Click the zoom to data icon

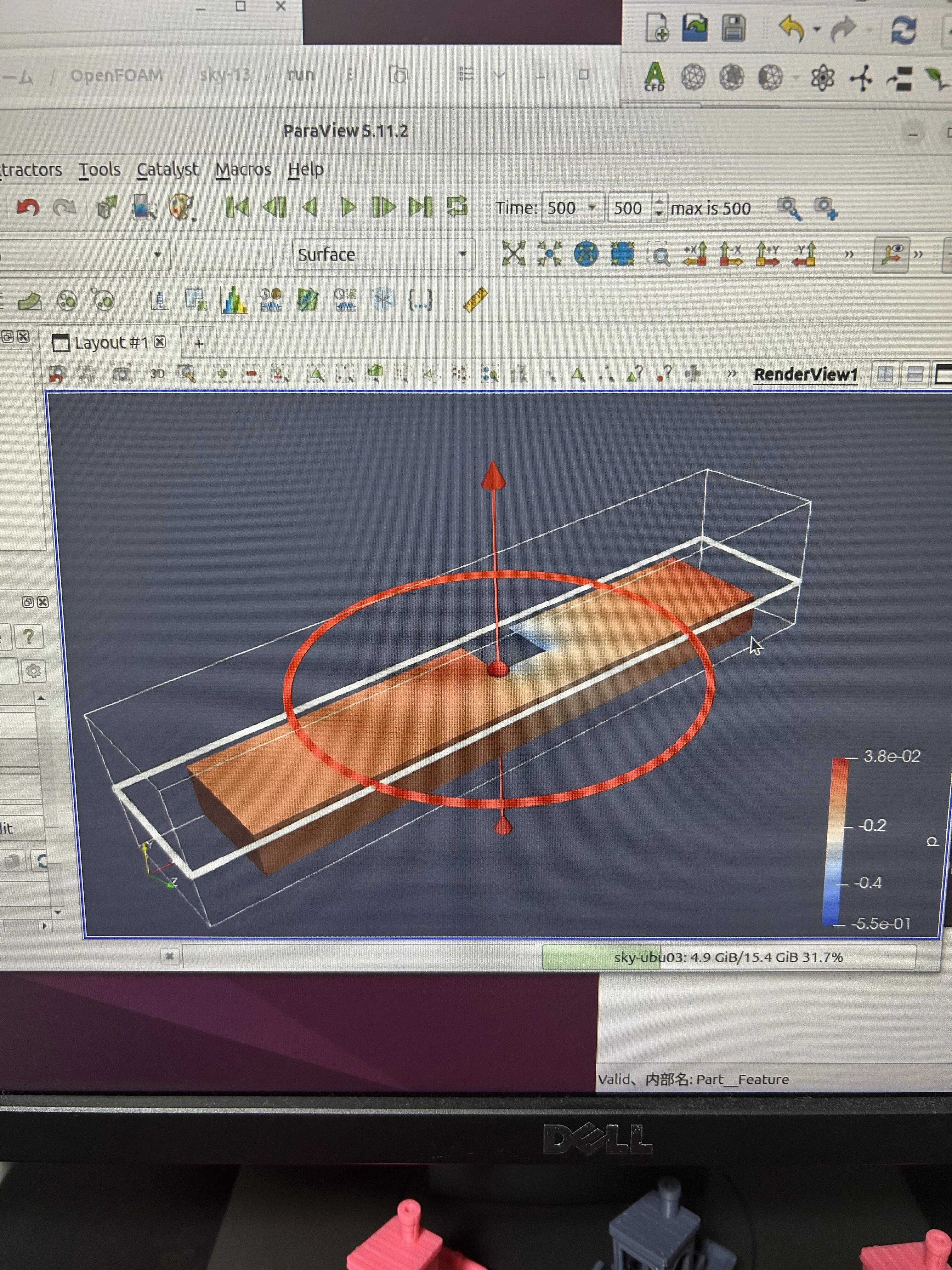click(550, 253)
